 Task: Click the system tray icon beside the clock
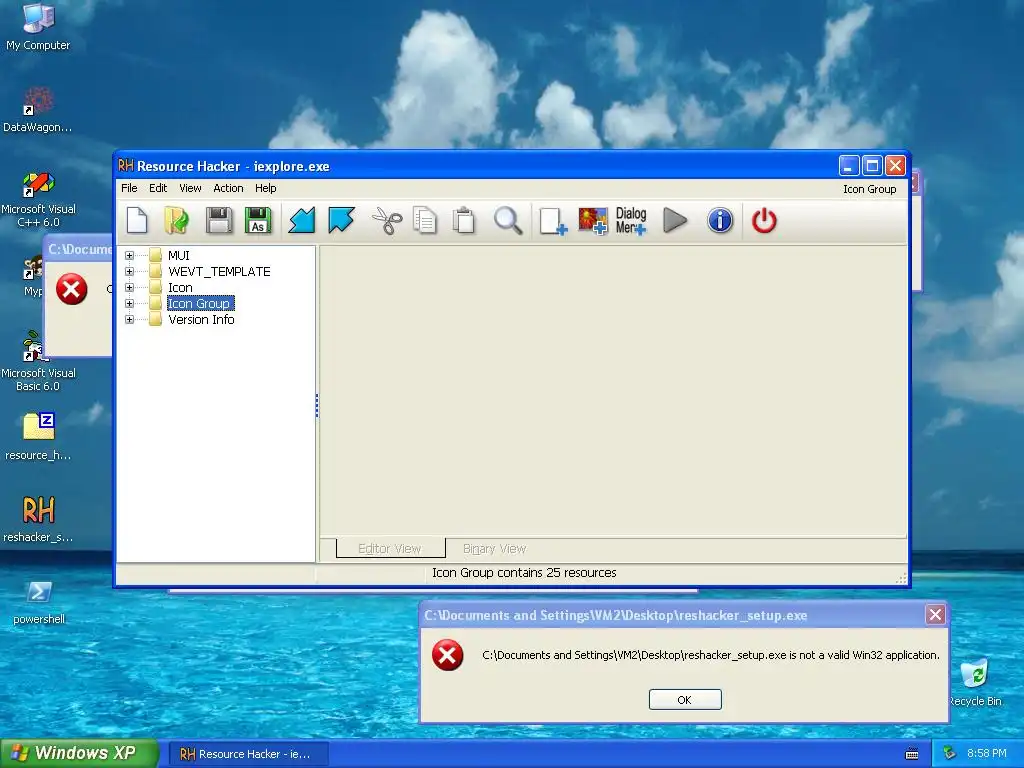point(950,753)
